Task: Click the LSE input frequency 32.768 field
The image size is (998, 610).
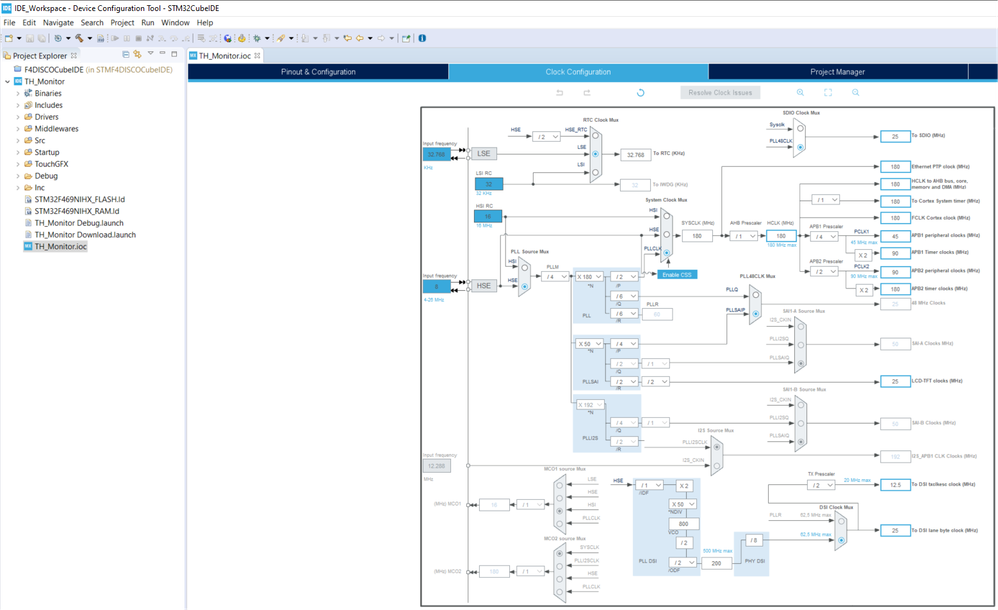Action: tap(437, 155)
